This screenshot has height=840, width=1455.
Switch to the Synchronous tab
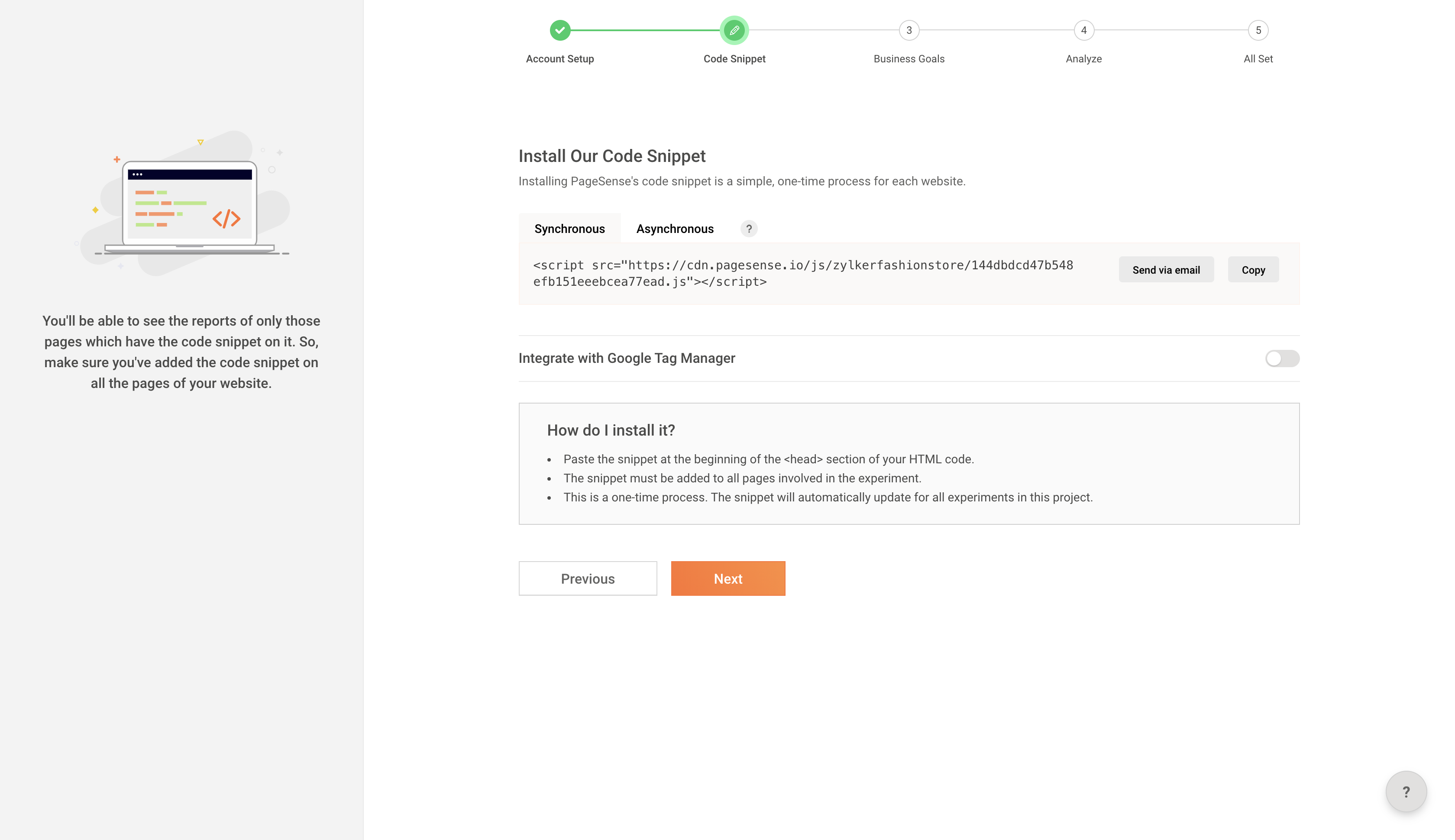[569, 229]
